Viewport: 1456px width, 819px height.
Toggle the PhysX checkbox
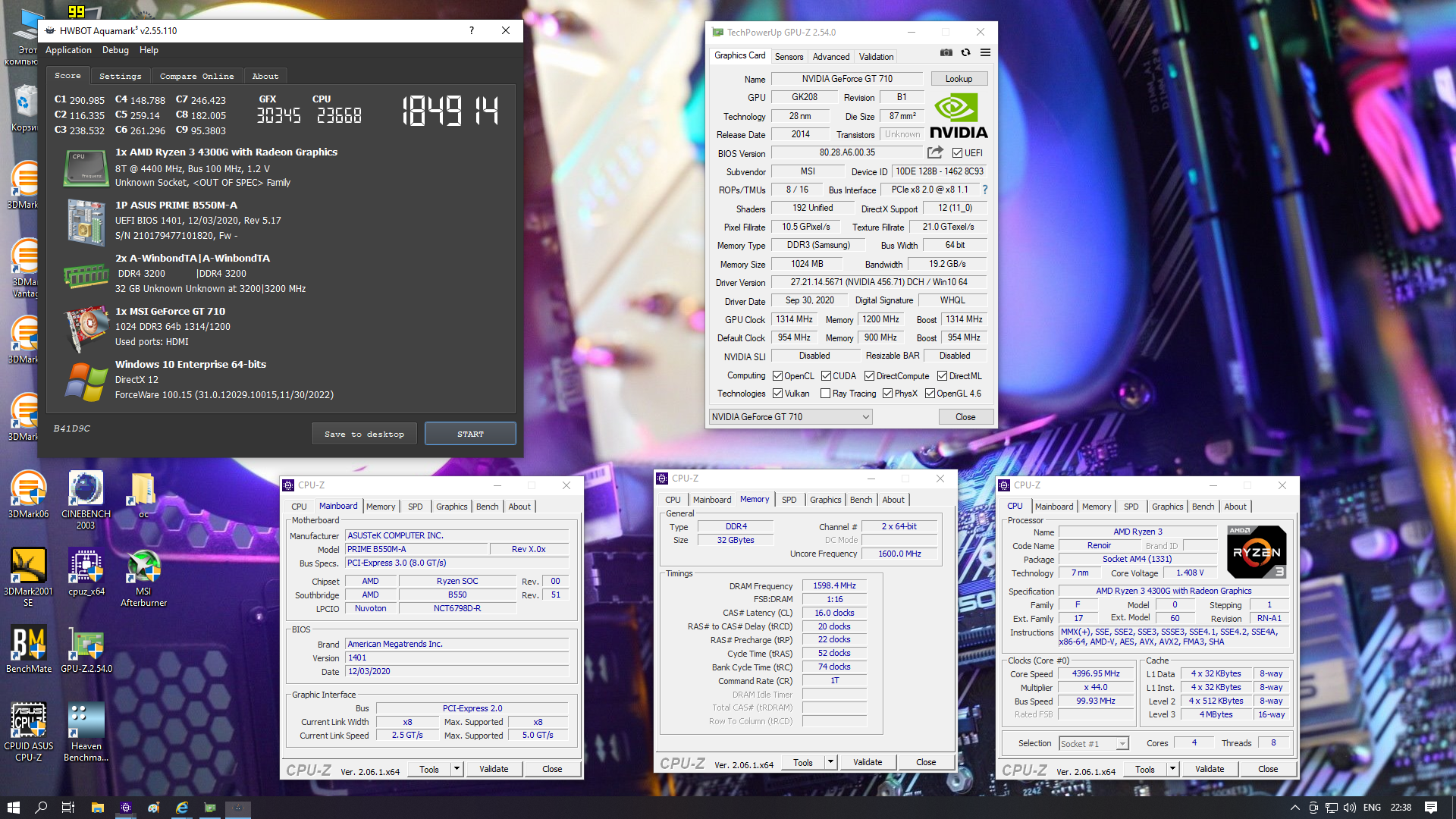tap(887, 394)
